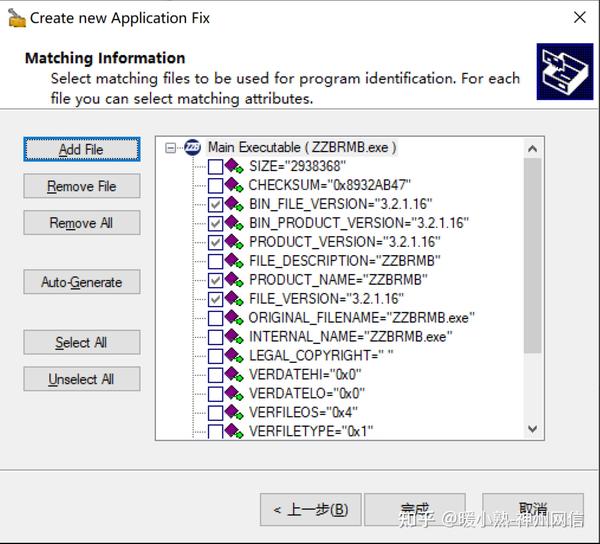Select VERFILEOS="0x4" text
Viewport: 600px width, 544px height.
(x=303, y=412)
